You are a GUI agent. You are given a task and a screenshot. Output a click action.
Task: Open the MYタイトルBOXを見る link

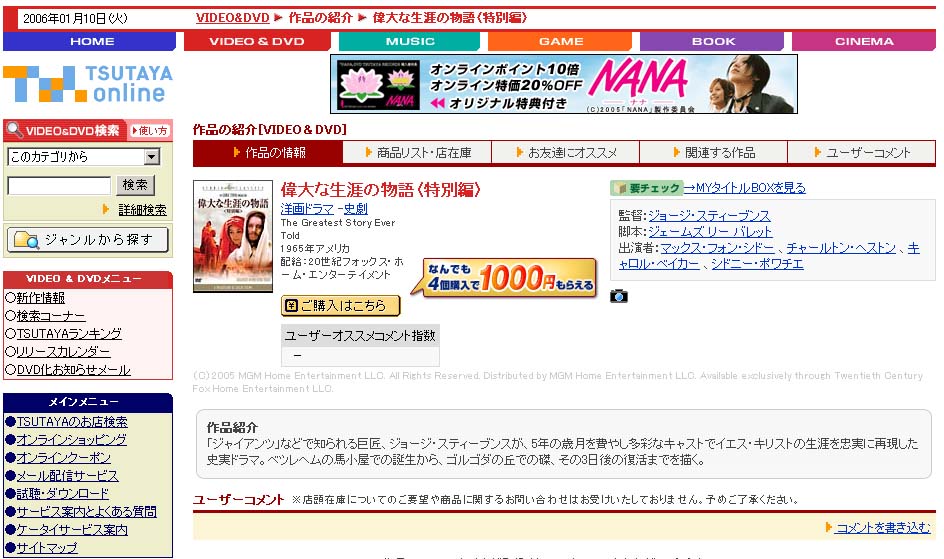(x=745, y=188)
